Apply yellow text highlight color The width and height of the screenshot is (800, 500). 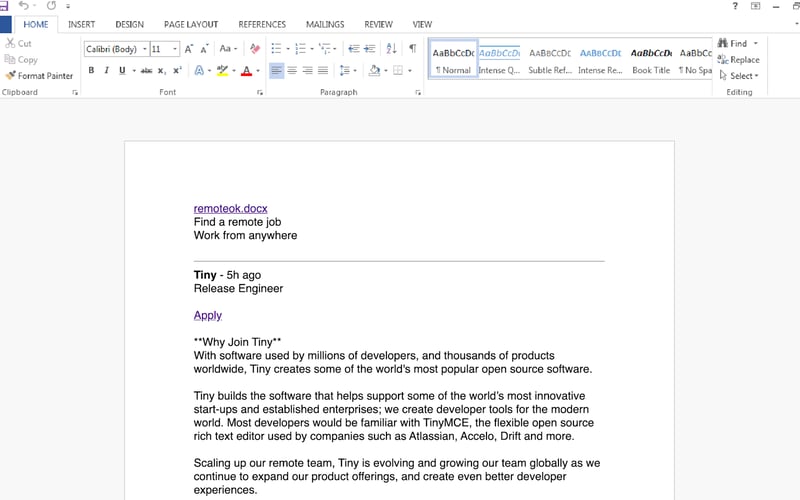pyautogui.click(x=222, y=70)
